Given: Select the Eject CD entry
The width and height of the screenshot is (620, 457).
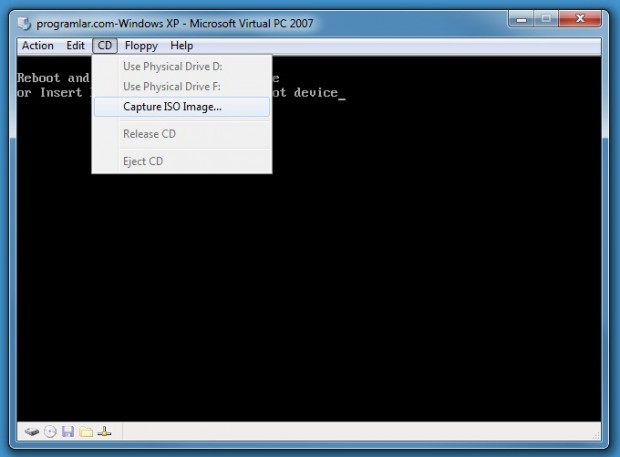Looking at the screenshot, I should (x=182, y=161).
